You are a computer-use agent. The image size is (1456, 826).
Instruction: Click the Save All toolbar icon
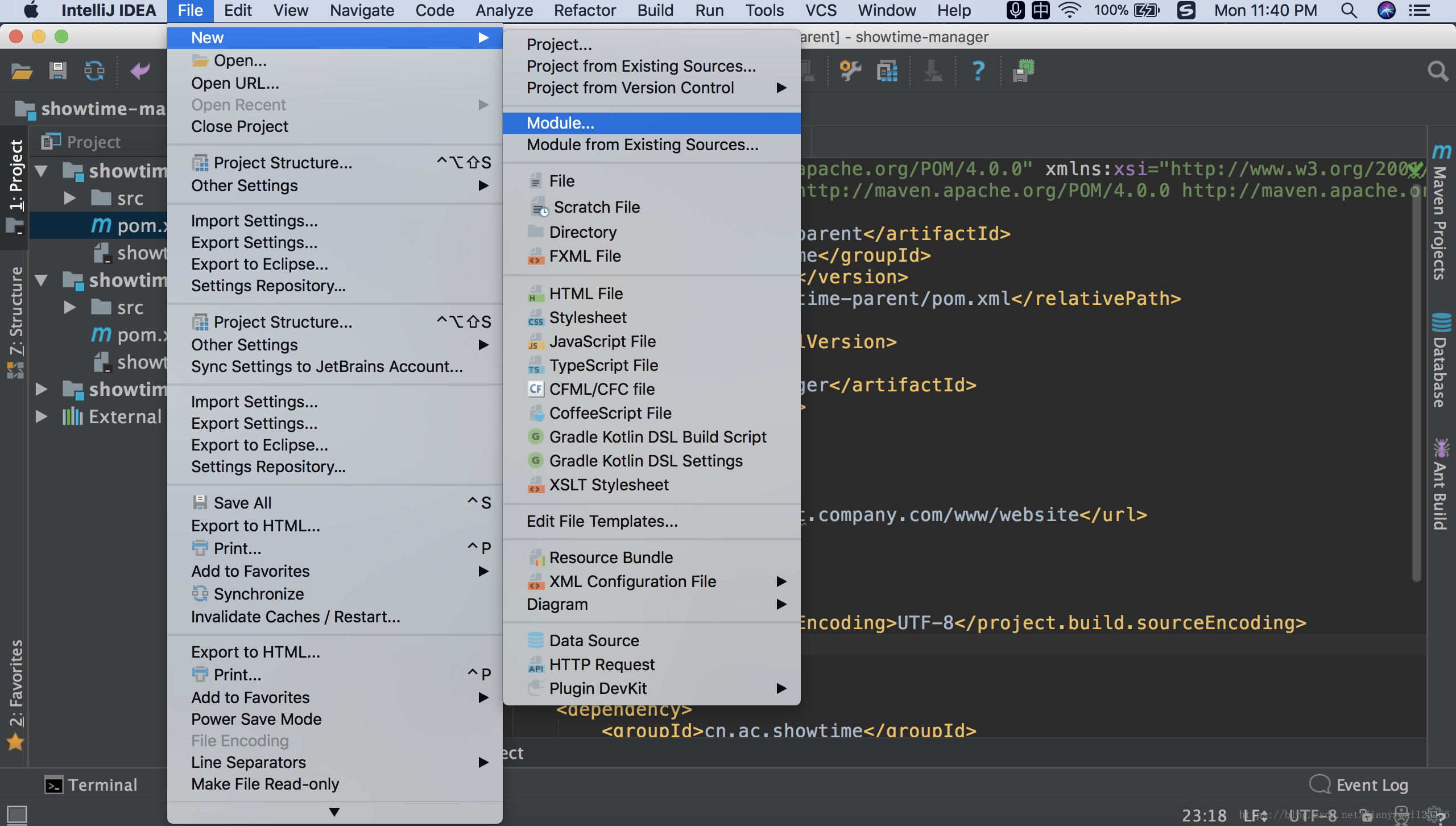click(57, 71)
